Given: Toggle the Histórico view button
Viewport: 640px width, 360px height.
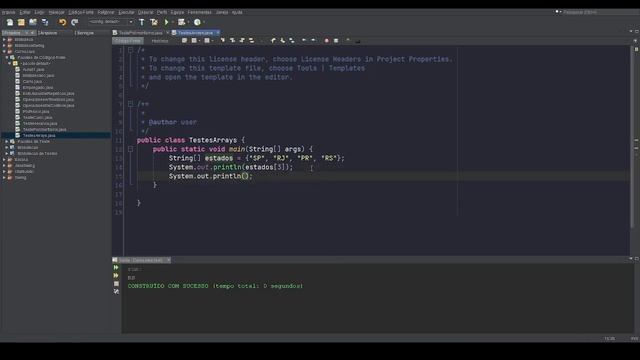Looking at the screenshot, I should click(x=160, y=41).
